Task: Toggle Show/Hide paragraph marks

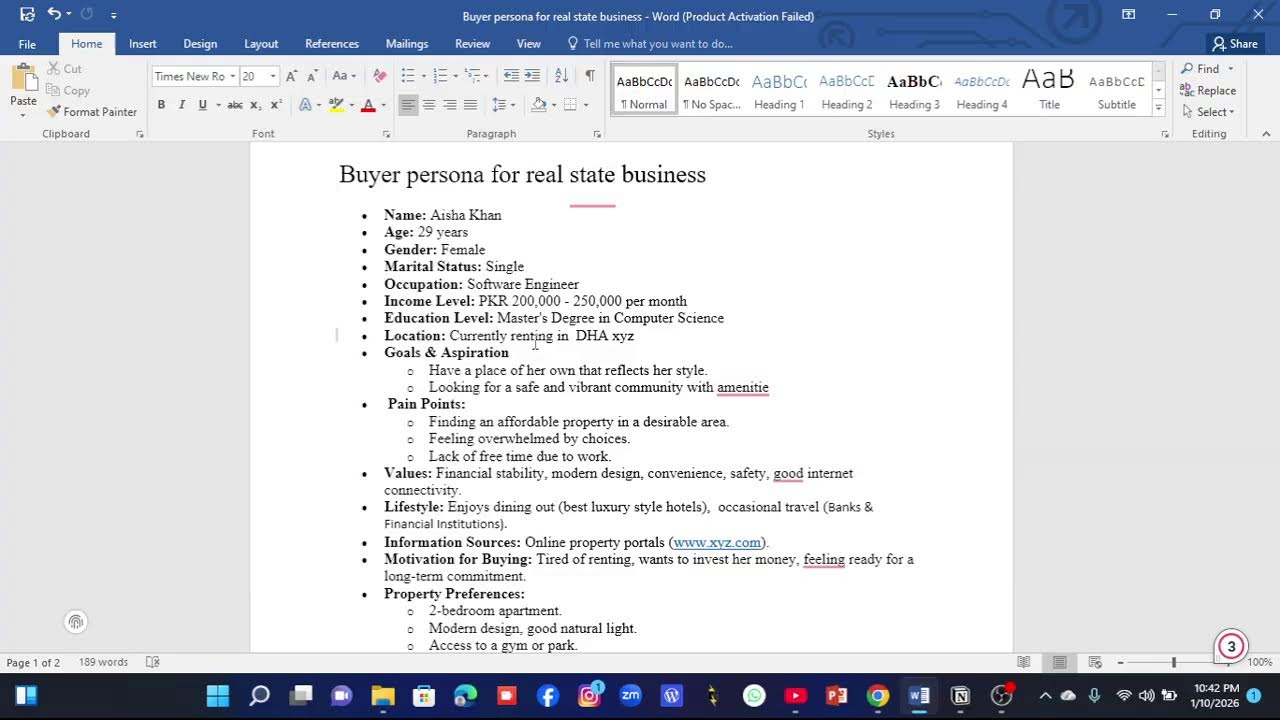Action: pos(590,76)
